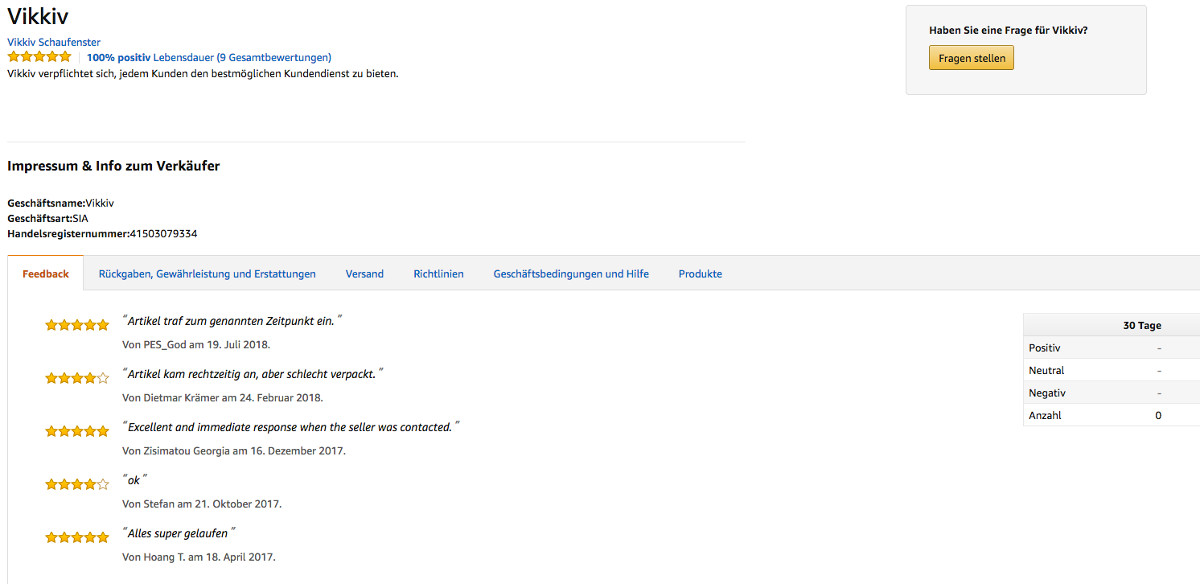Viewport: 1200px width, 584px height.
Task: Click the seller's overall star rating icon
Action: click(x=39, y=57)
